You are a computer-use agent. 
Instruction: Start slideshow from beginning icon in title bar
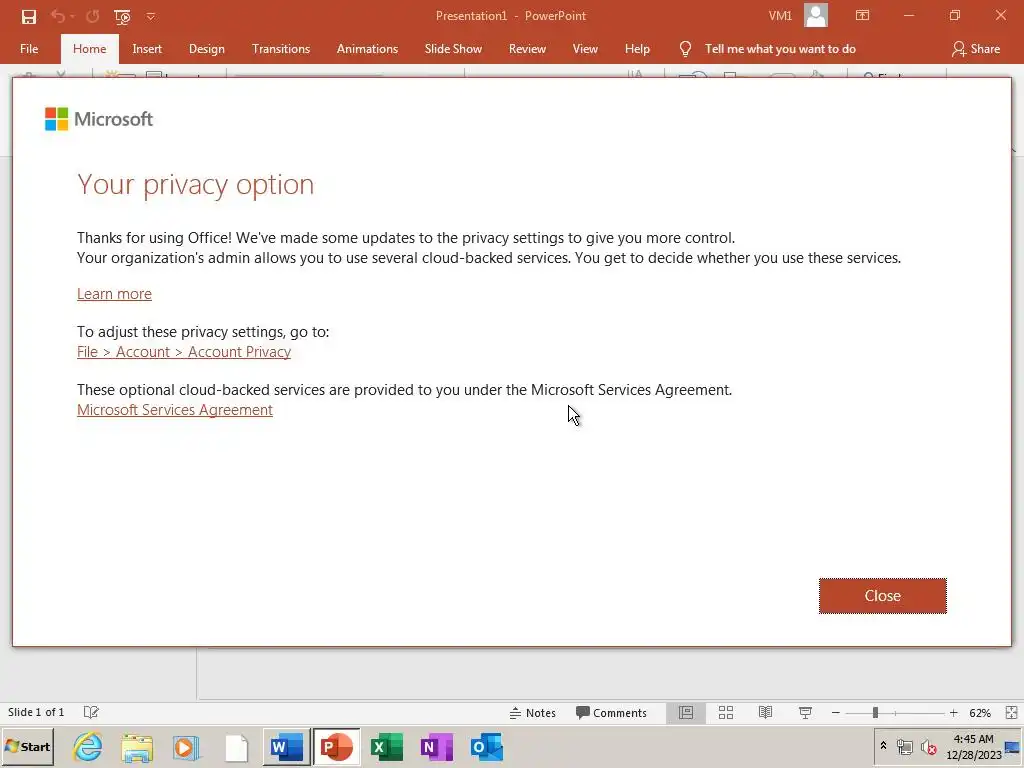(122, 16)
